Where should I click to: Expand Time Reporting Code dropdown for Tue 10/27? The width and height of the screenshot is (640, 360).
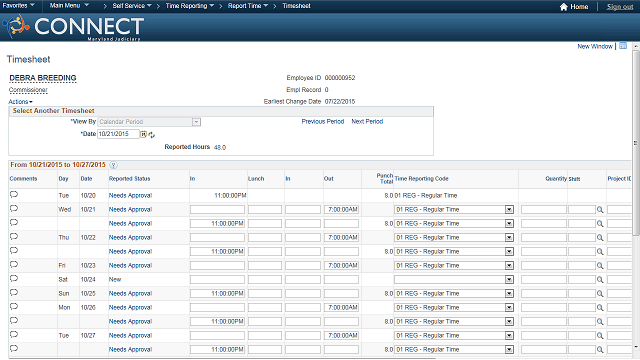(x=509, y=336)
